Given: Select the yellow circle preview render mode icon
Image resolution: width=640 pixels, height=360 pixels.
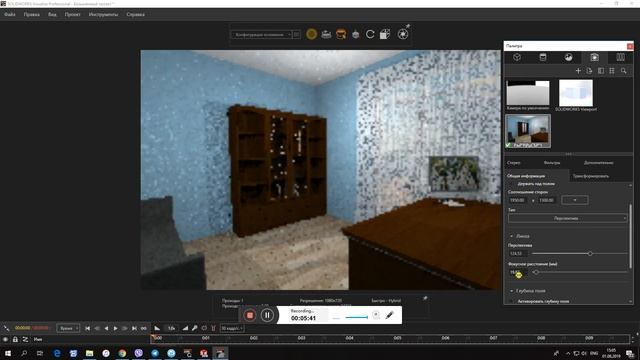Looking at the screenshot, I should (x=311, y=34).
